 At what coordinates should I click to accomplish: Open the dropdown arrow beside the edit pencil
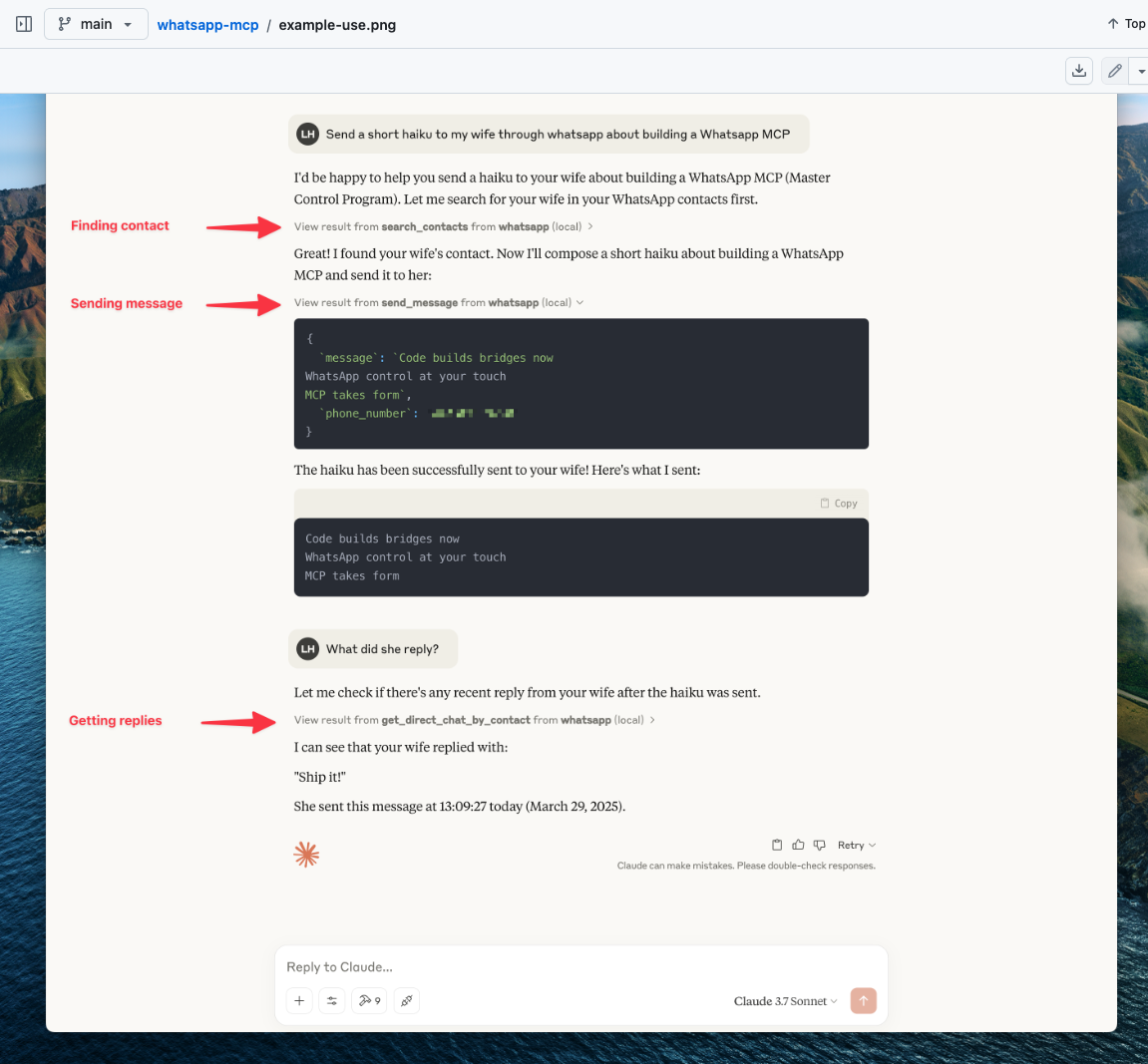pos(1141,71)
